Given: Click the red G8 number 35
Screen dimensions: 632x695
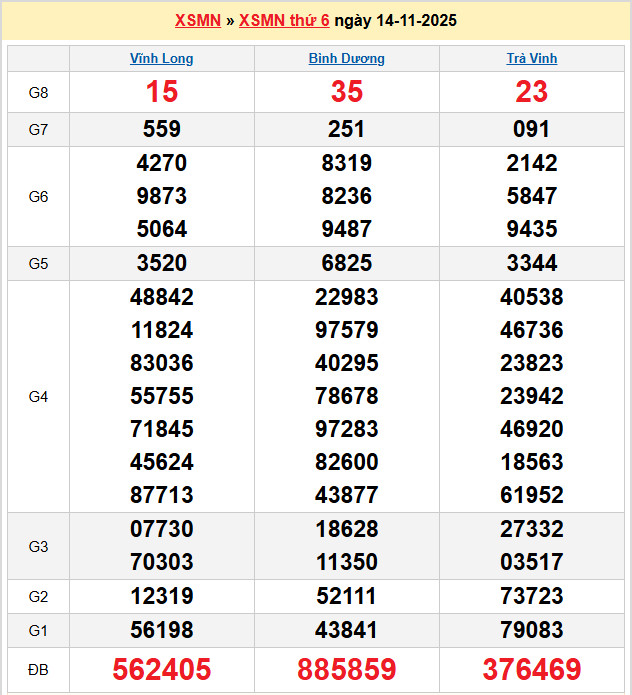Looking at the screenshot, I should pyautogui.click(x=347, y=93).
